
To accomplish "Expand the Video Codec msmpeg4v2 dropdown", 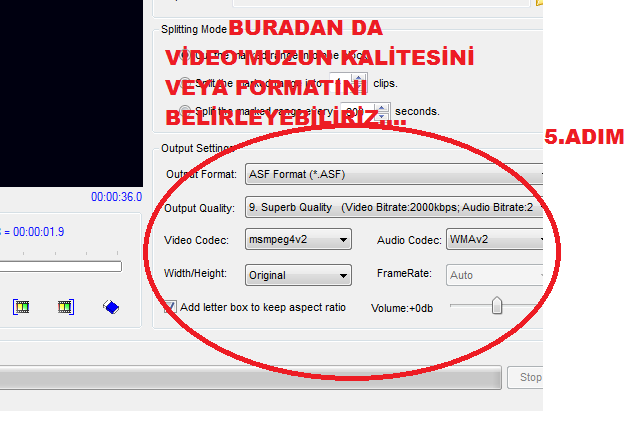I will click(298, 239).
